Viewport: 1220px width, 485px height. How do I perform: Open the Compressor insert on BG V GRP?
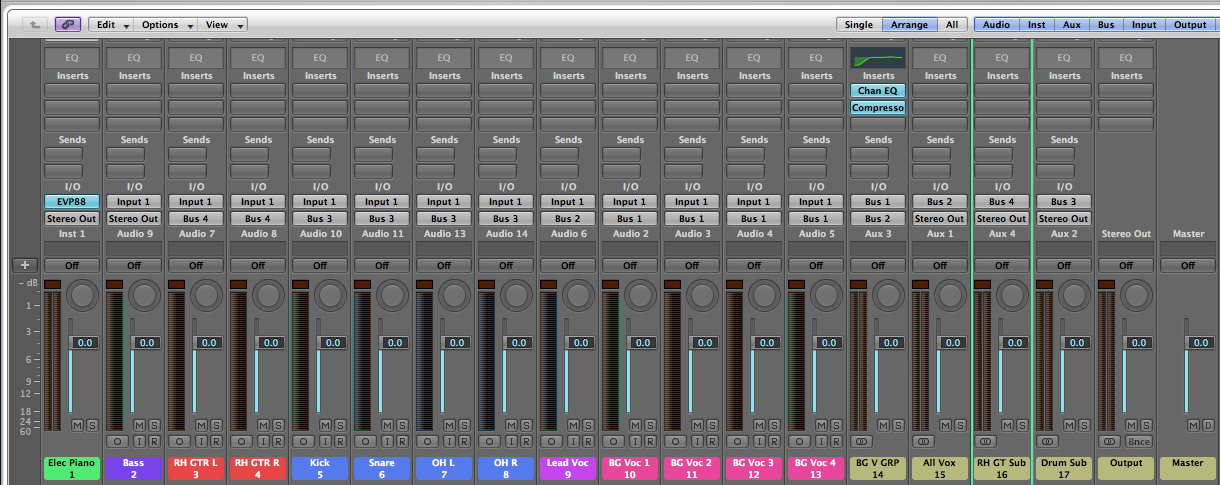878,107
